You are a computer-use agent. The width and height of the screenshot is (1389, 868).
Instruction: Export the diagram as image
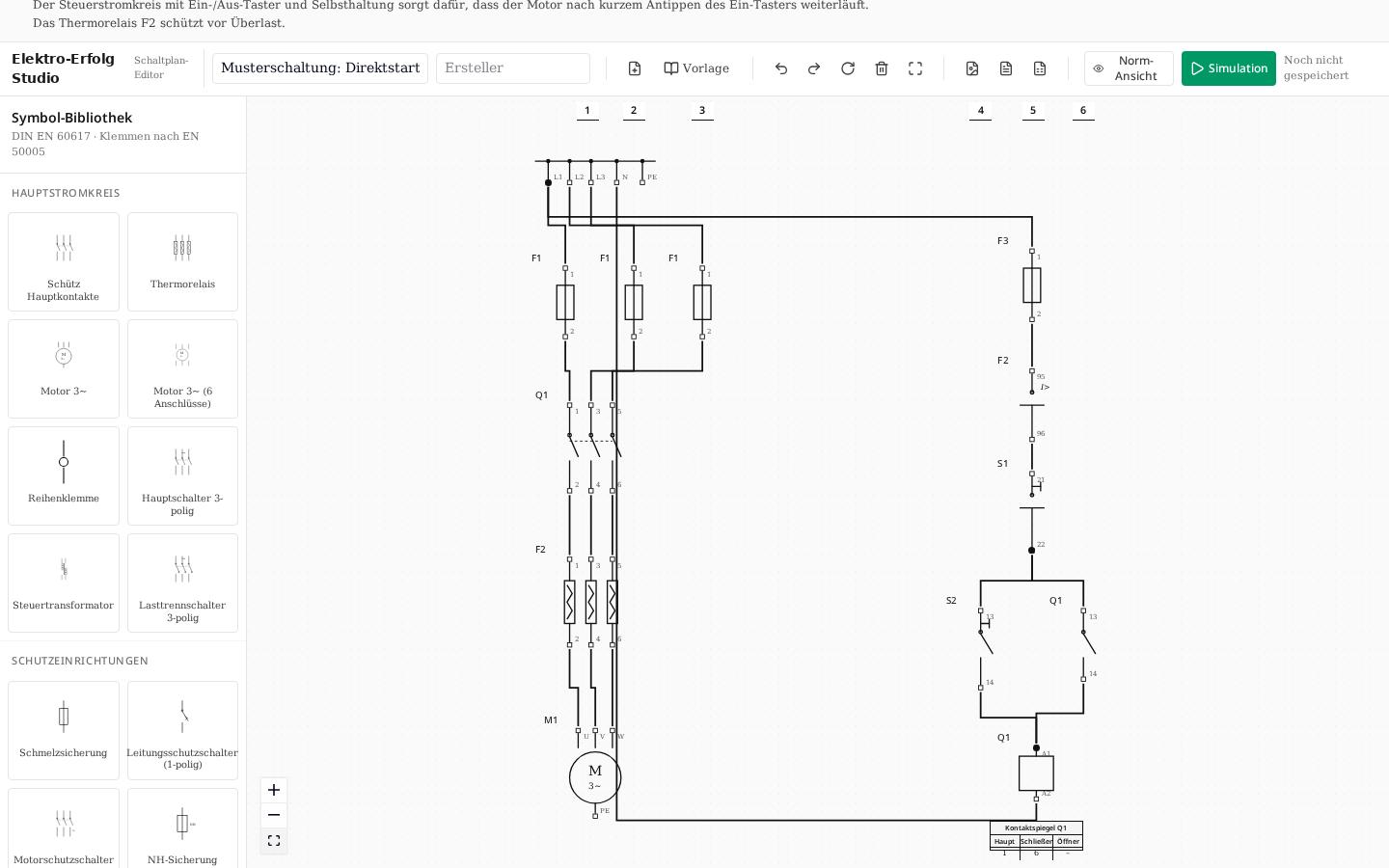click(972, 68)
